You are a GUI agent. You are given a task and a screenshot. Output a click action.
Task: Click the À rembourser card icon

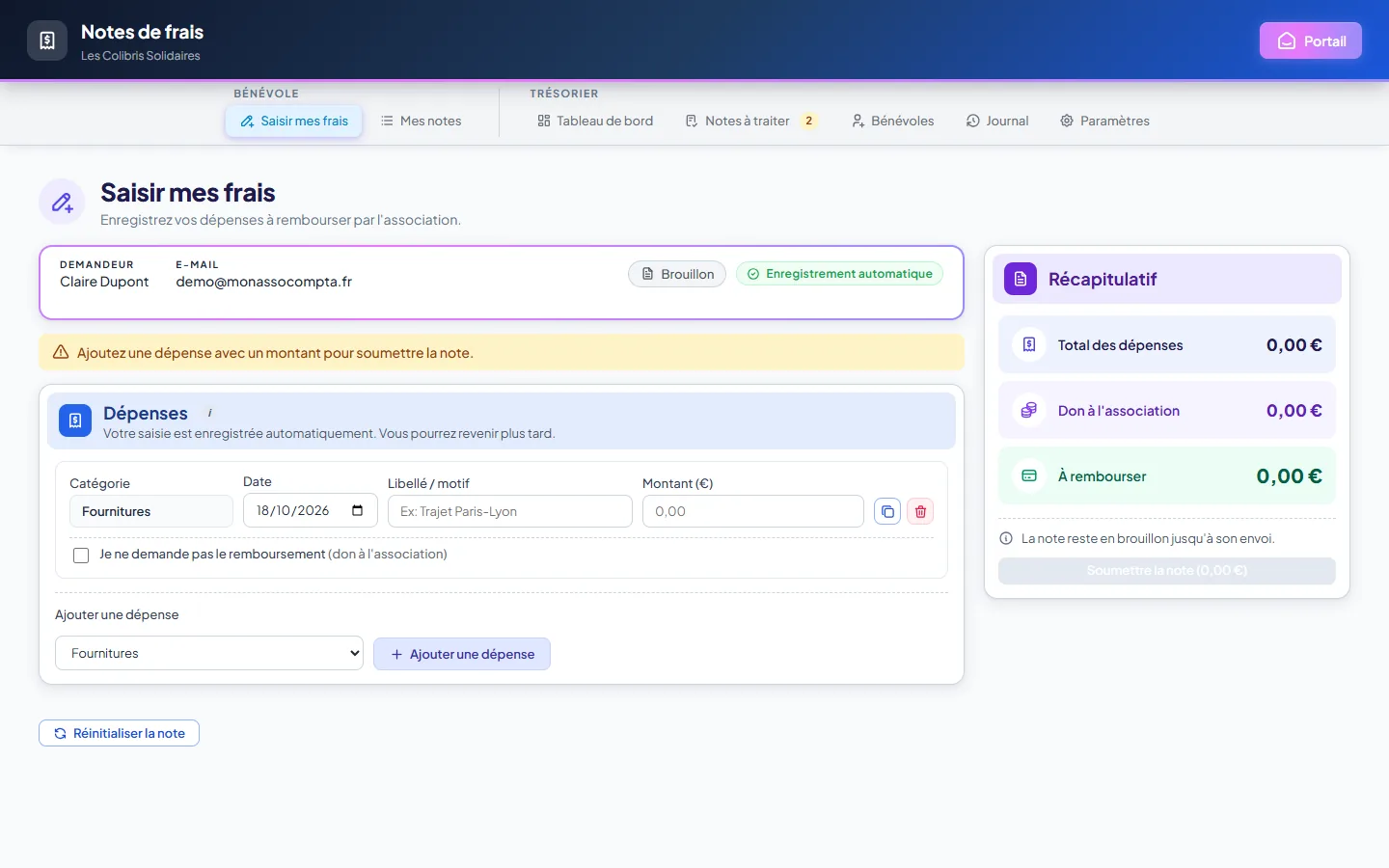pos(1029,475)
